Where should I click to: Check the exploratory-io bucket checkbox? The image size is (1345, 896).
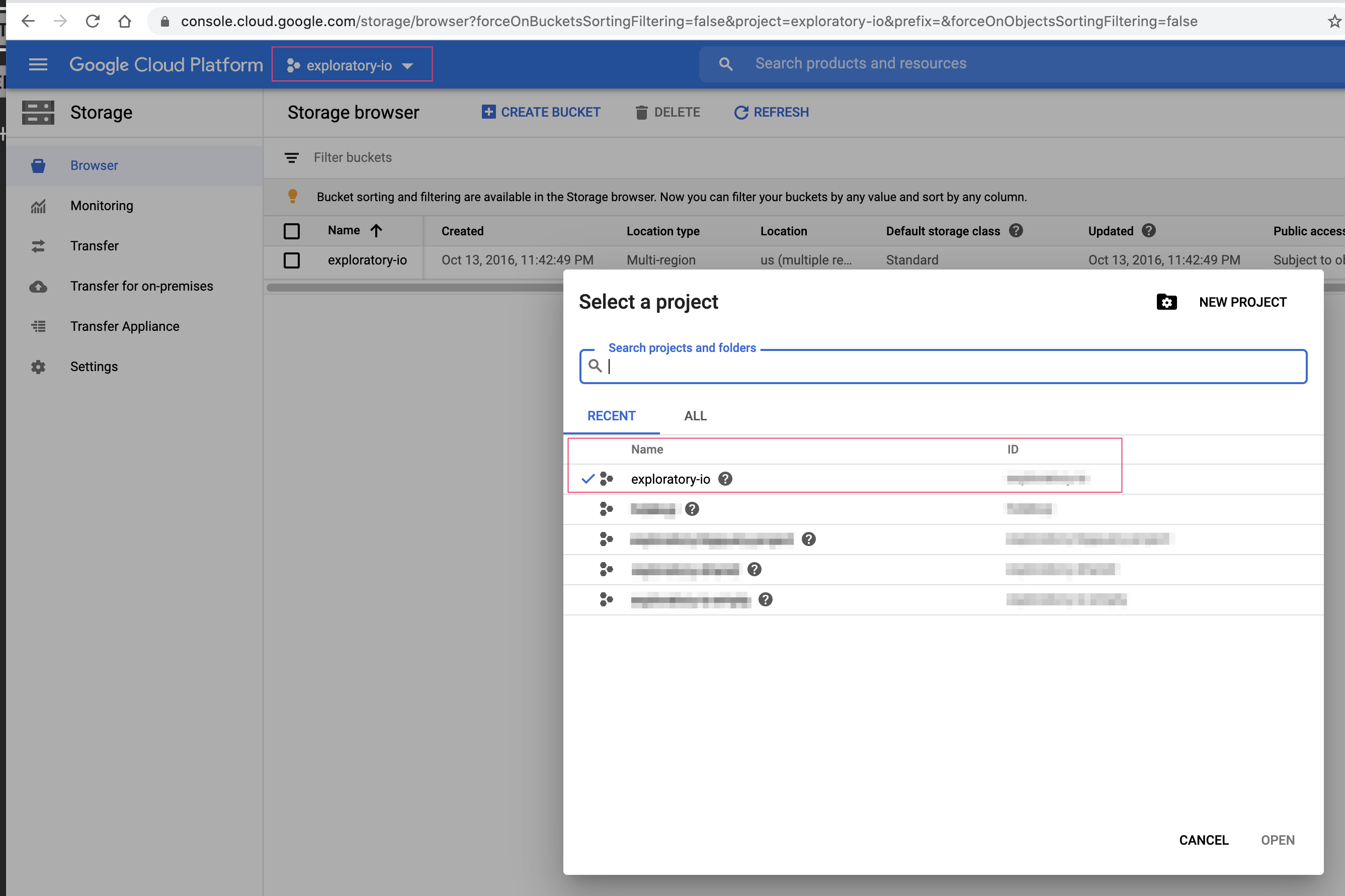click(292, 260)
